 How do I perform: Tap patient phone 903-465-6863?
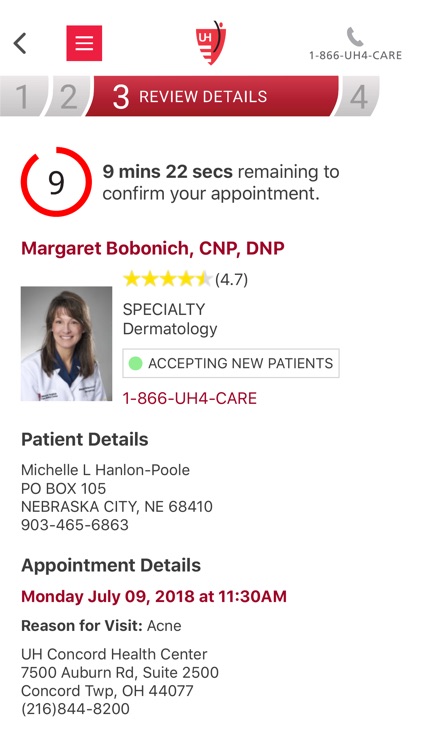click(x=75, y=525)
